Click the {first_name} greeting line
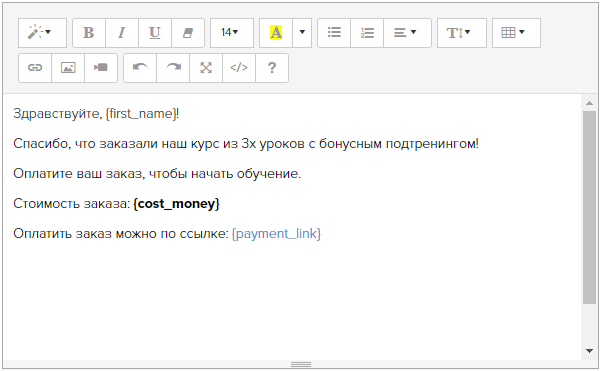 tap(96, 114)
